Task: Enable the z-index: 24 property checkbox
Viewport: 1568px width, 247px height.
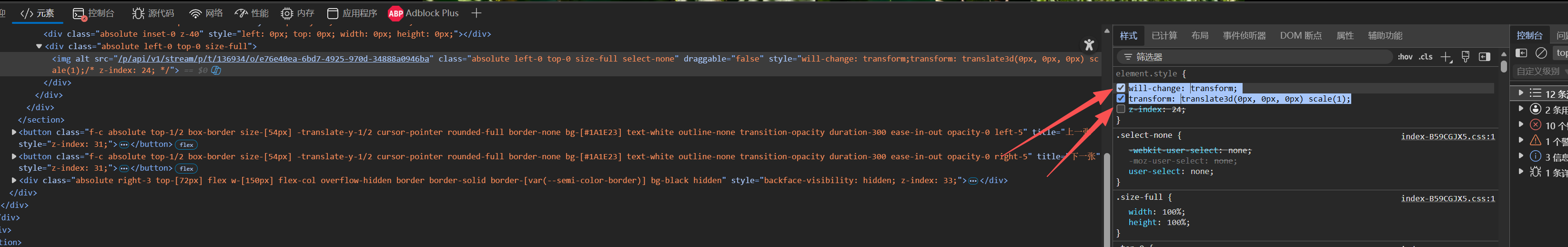Action: pos(1121,109)
